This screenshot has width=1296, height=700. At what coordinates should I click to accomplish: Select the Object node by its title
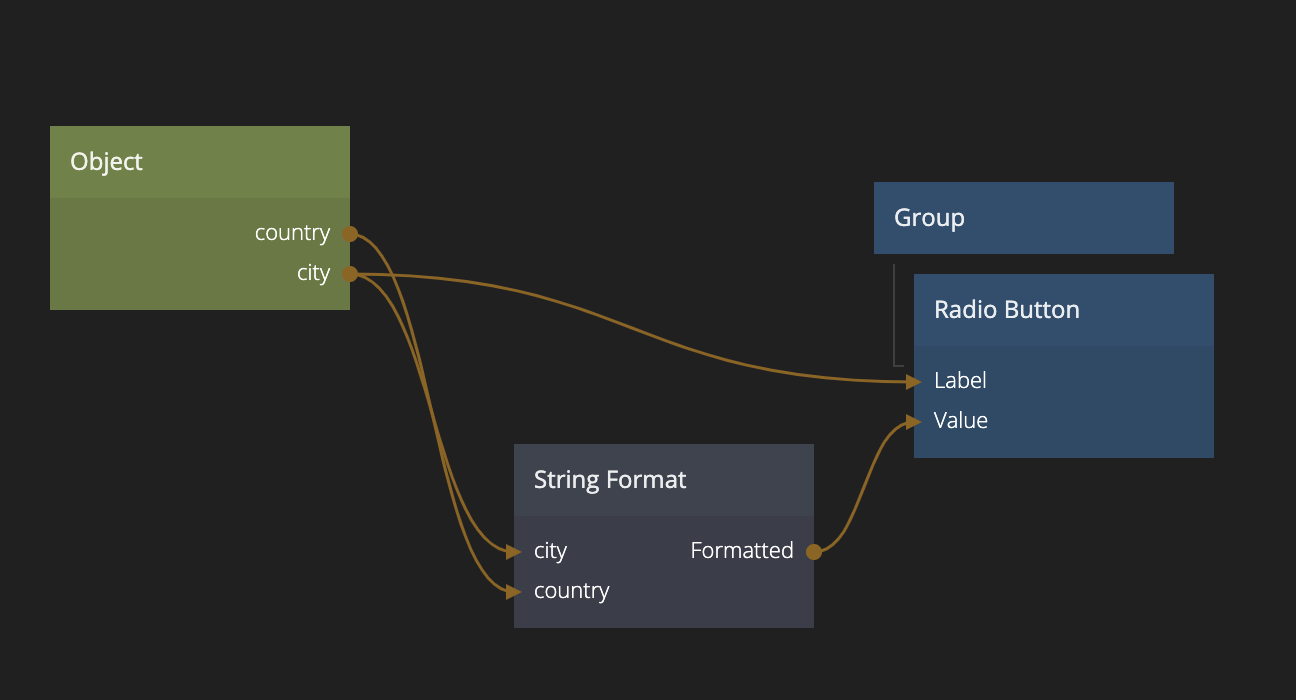pos(107,162)
